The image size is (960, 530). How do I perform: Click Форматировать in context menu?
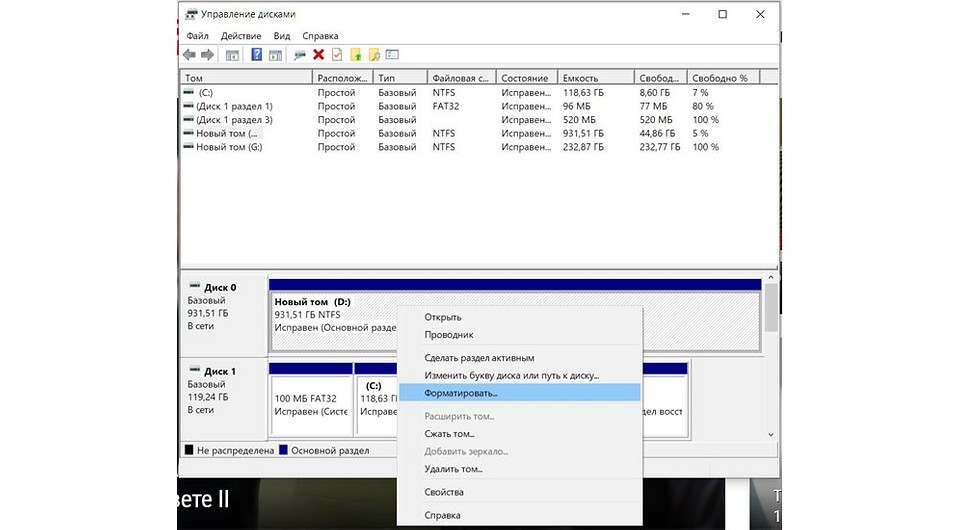pyautogui.click(x=519, y=393)
